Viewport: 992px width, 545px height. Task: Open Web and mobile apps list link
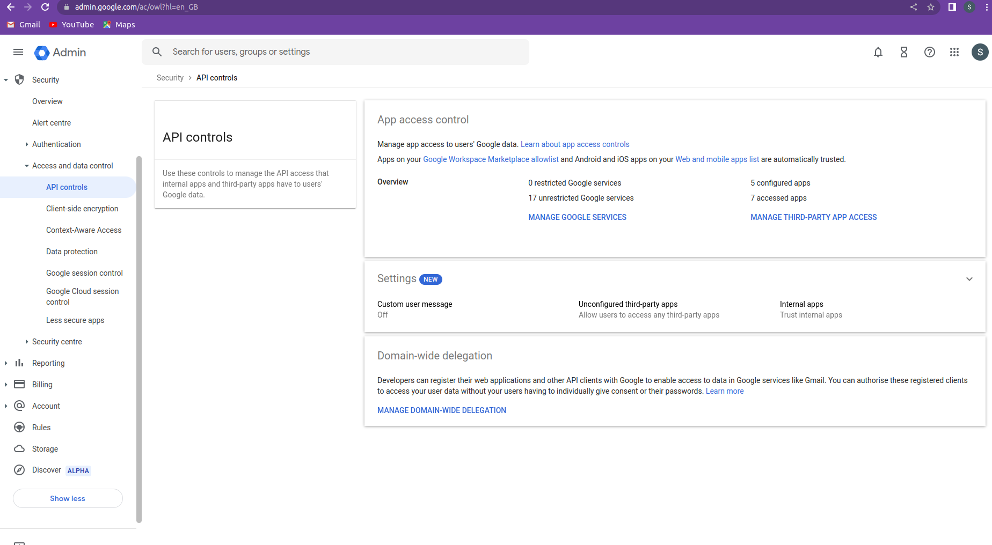(717, 160)
